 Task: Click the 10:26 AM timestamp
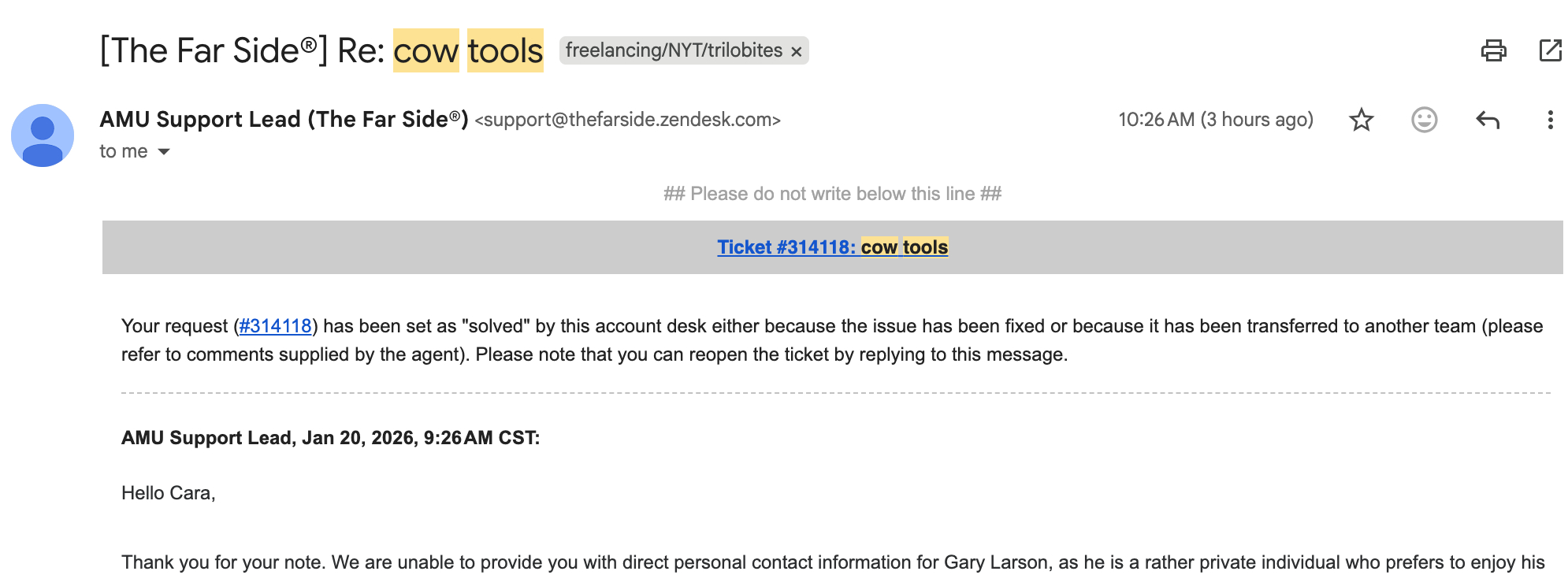1215,120
